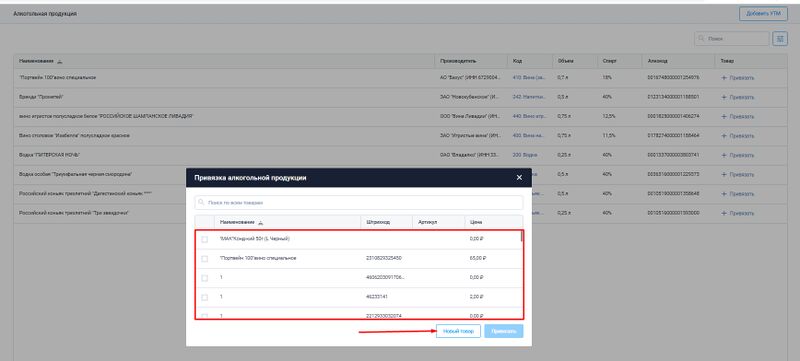
Task: Click Привязать link for Водка особая Триумфальная row
Action: 737,174
